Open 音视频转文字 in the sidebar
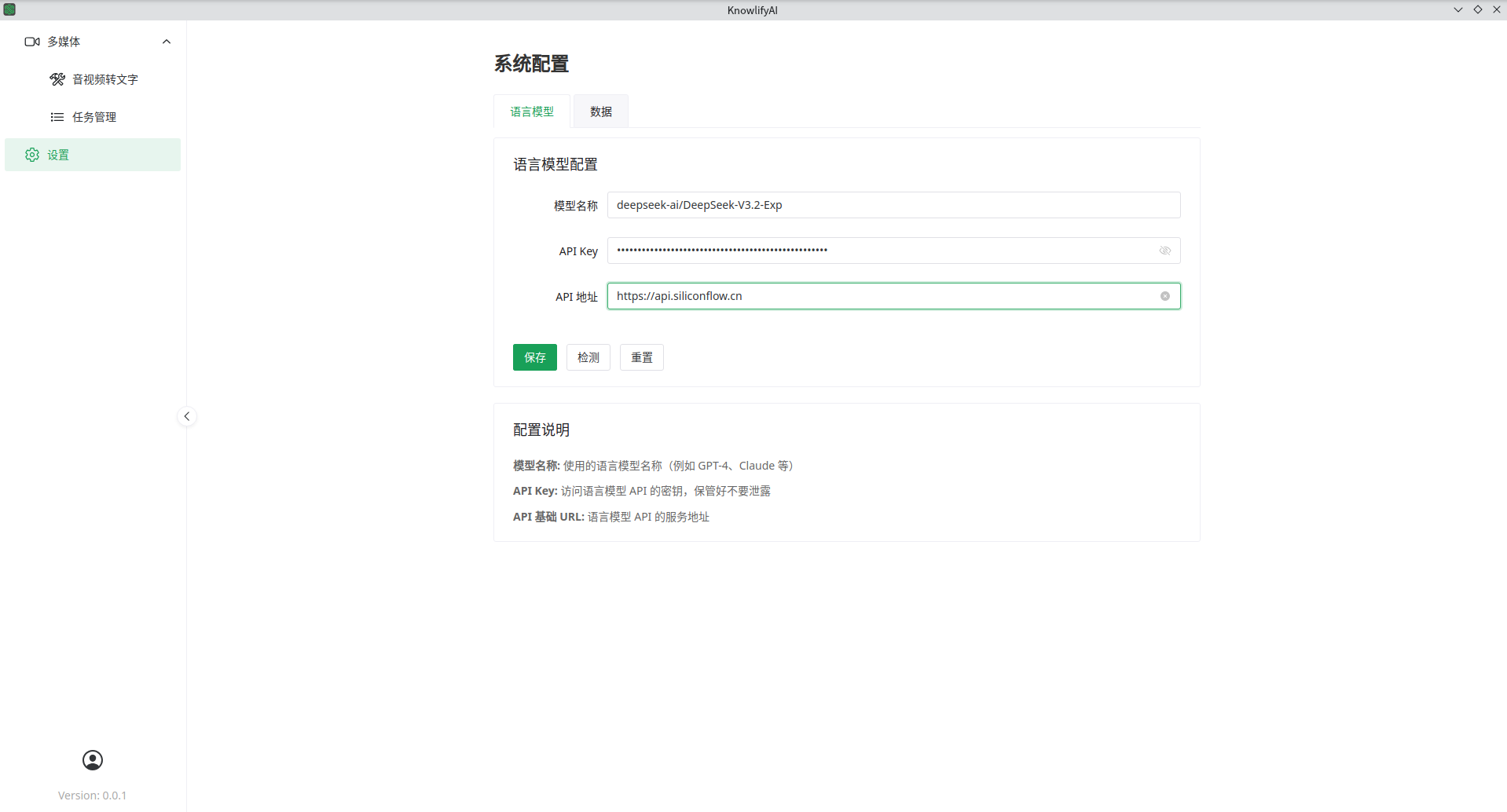Viewport: 1507px width, 812px height. [105, 79]
